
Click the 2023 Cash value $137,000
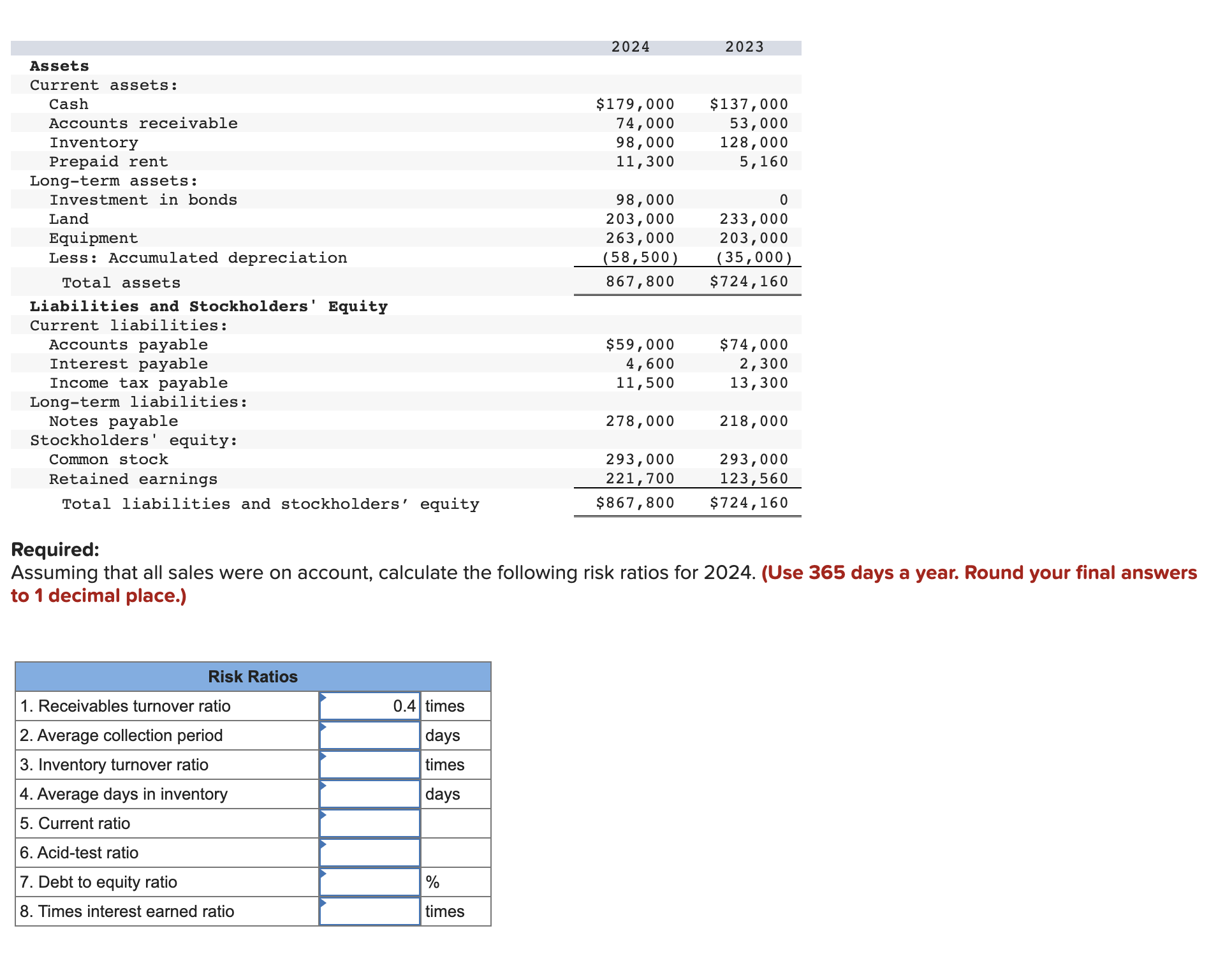click(749, 104)
